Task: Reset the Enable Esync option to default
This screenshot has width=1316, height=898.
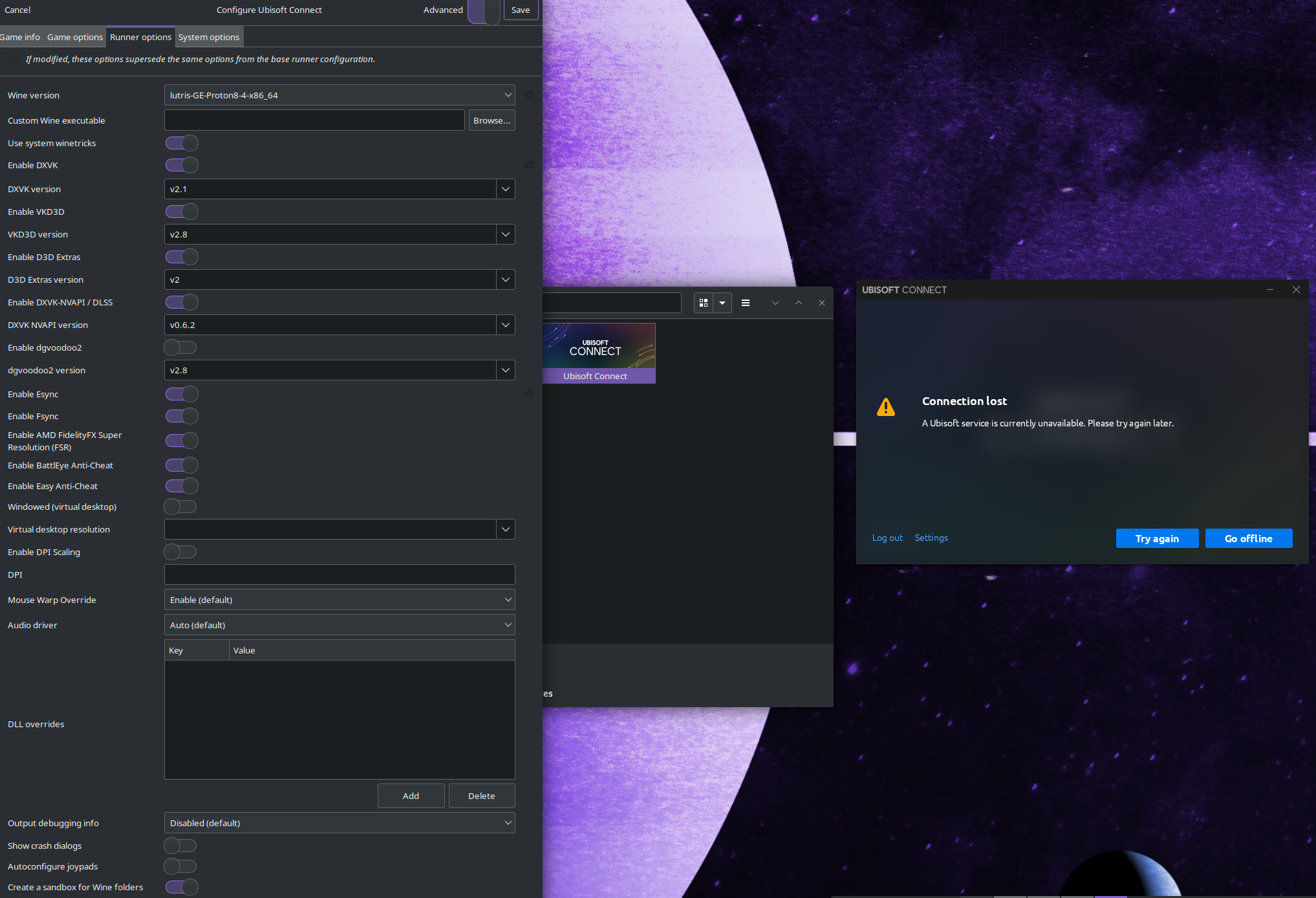Action: tap(529, 394)
